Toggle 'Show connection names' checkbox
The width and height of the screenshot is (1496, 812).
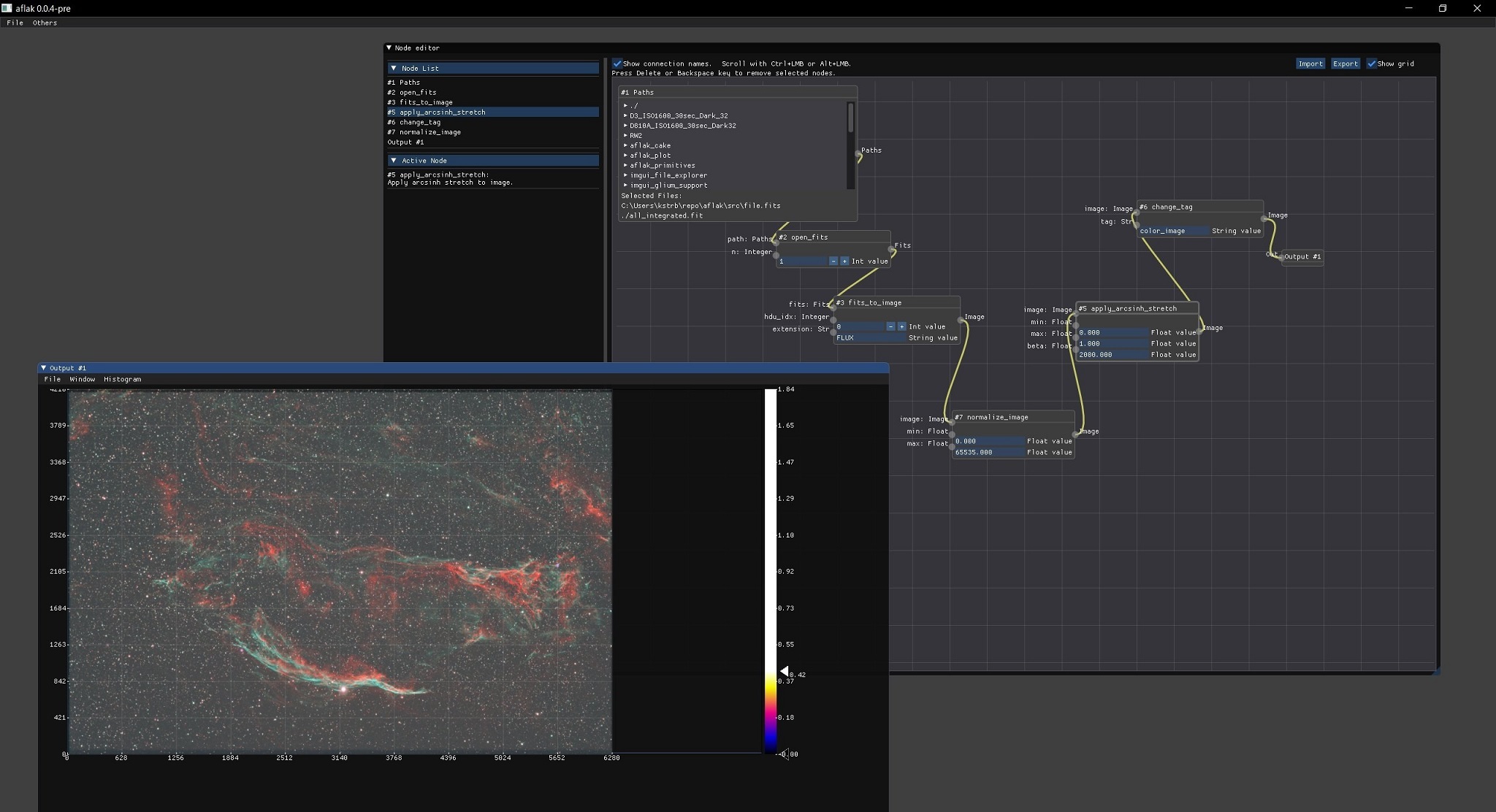(617, 64)
